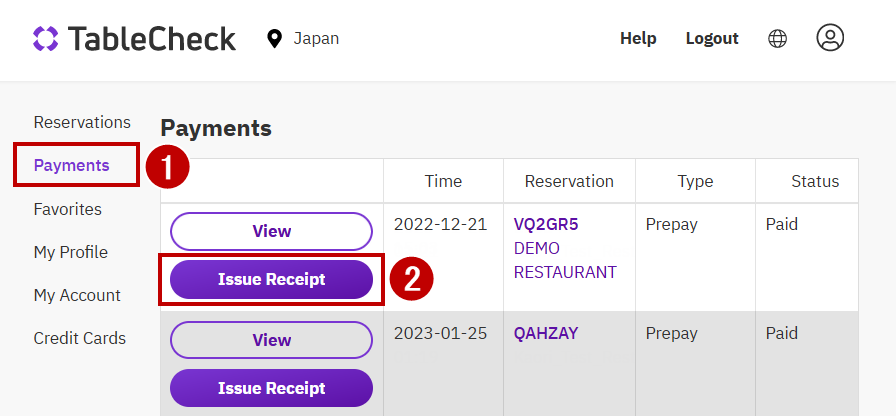
Task: Open Favorites in the sidebar
Action: click(x=68, y=209)
